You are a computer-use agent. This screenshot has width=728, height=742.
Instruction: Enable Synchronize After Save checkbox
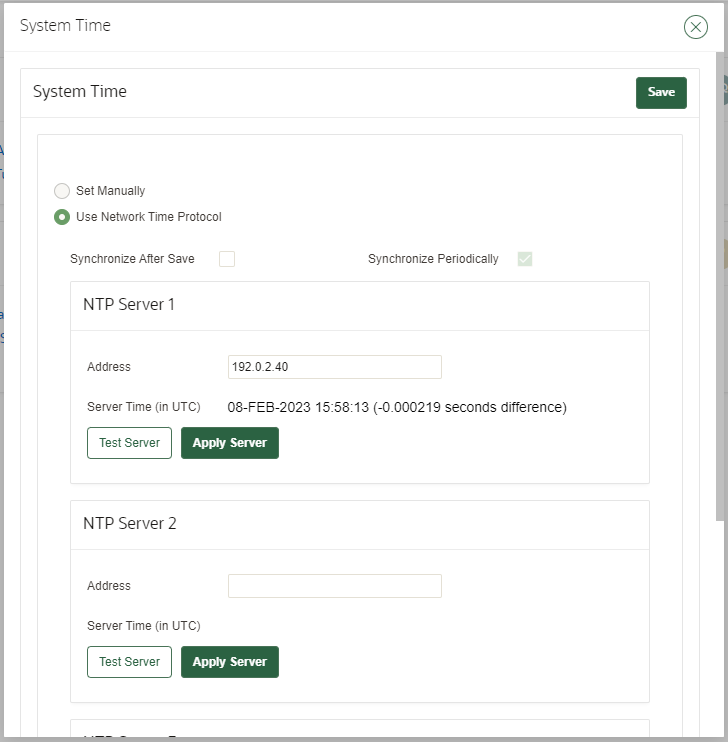[227, 259]
